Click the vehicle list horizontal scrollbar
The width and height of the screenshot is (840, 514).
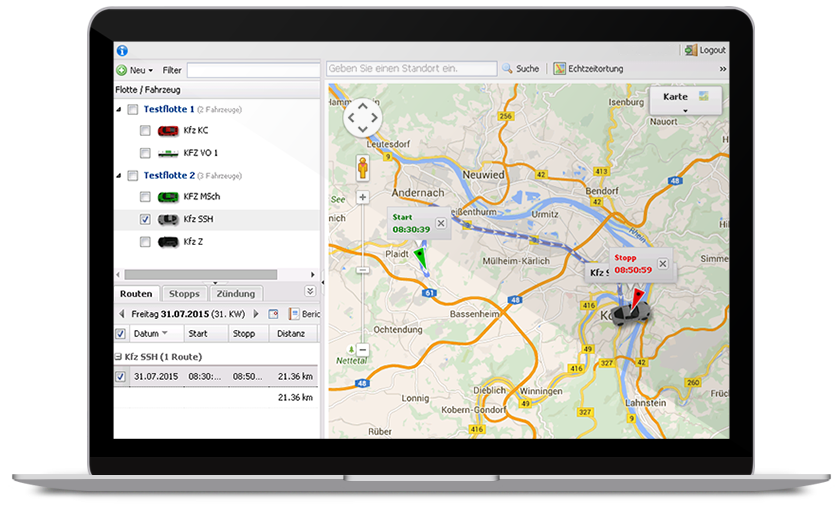tap(201, 275)
